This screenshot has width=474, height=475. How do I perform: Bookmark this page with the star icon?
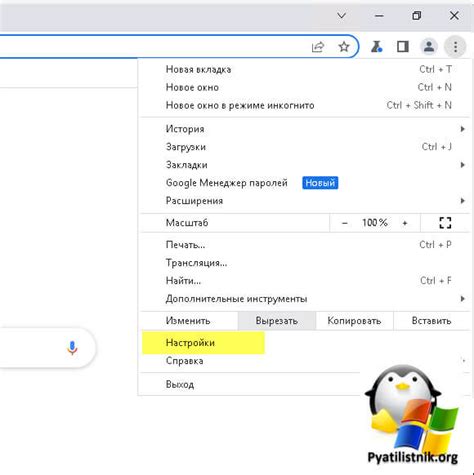coord(344,47)
